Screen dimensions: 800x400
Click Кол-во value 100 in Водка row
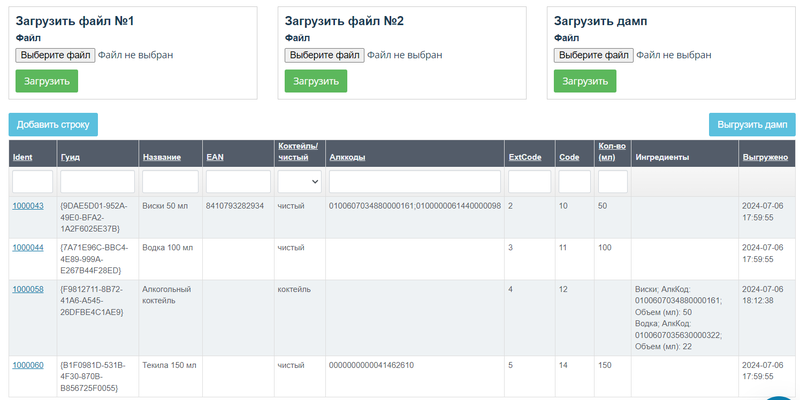point(605,248)
